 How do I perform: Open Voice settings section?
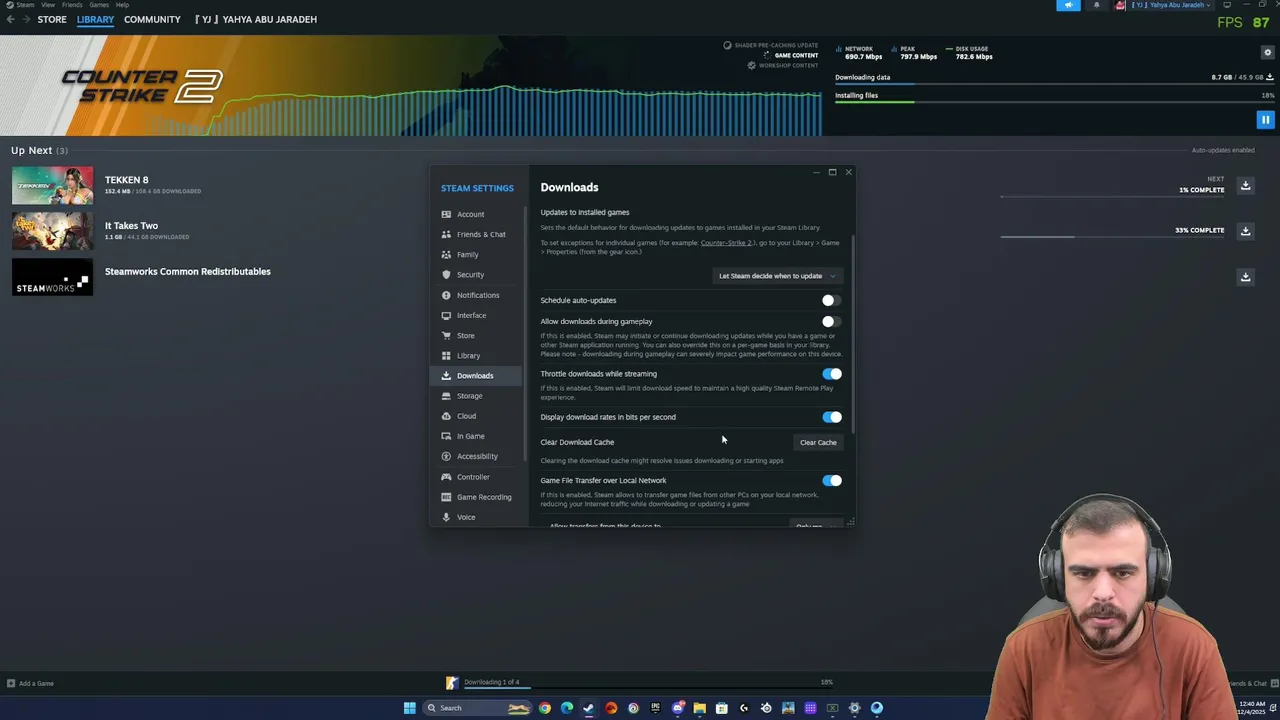475,517
